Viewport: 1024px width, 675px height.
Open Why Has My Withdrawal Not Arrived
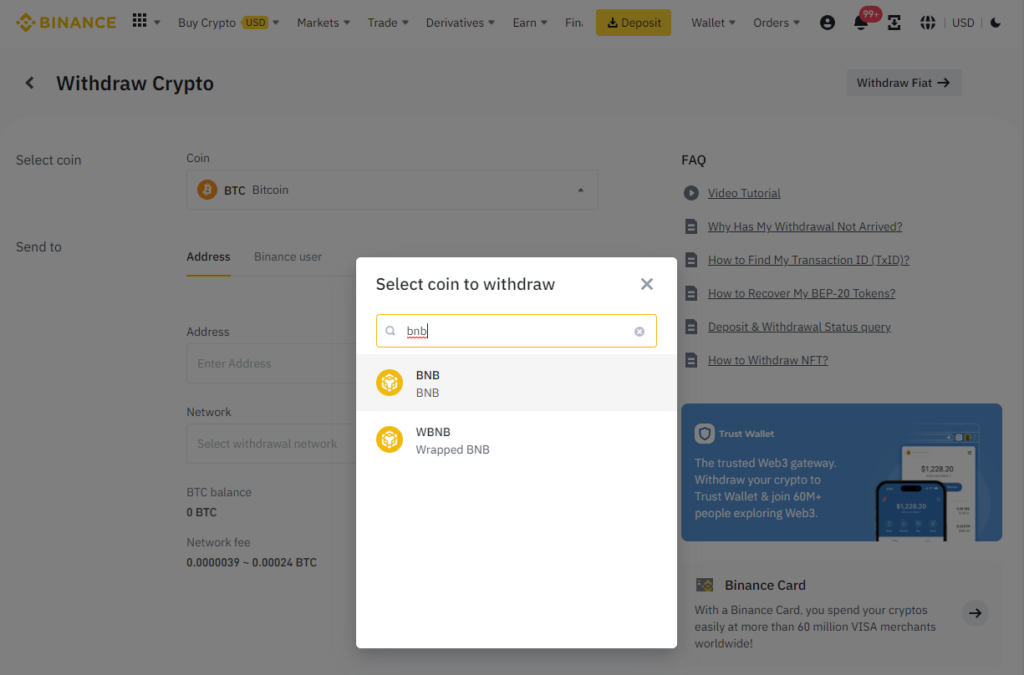coord(805,227)
